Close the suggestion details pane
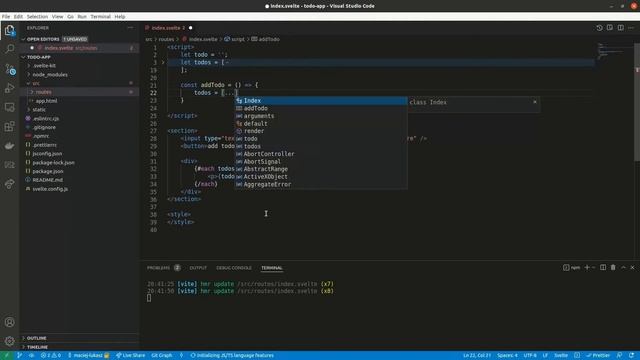 coord(535,102)
